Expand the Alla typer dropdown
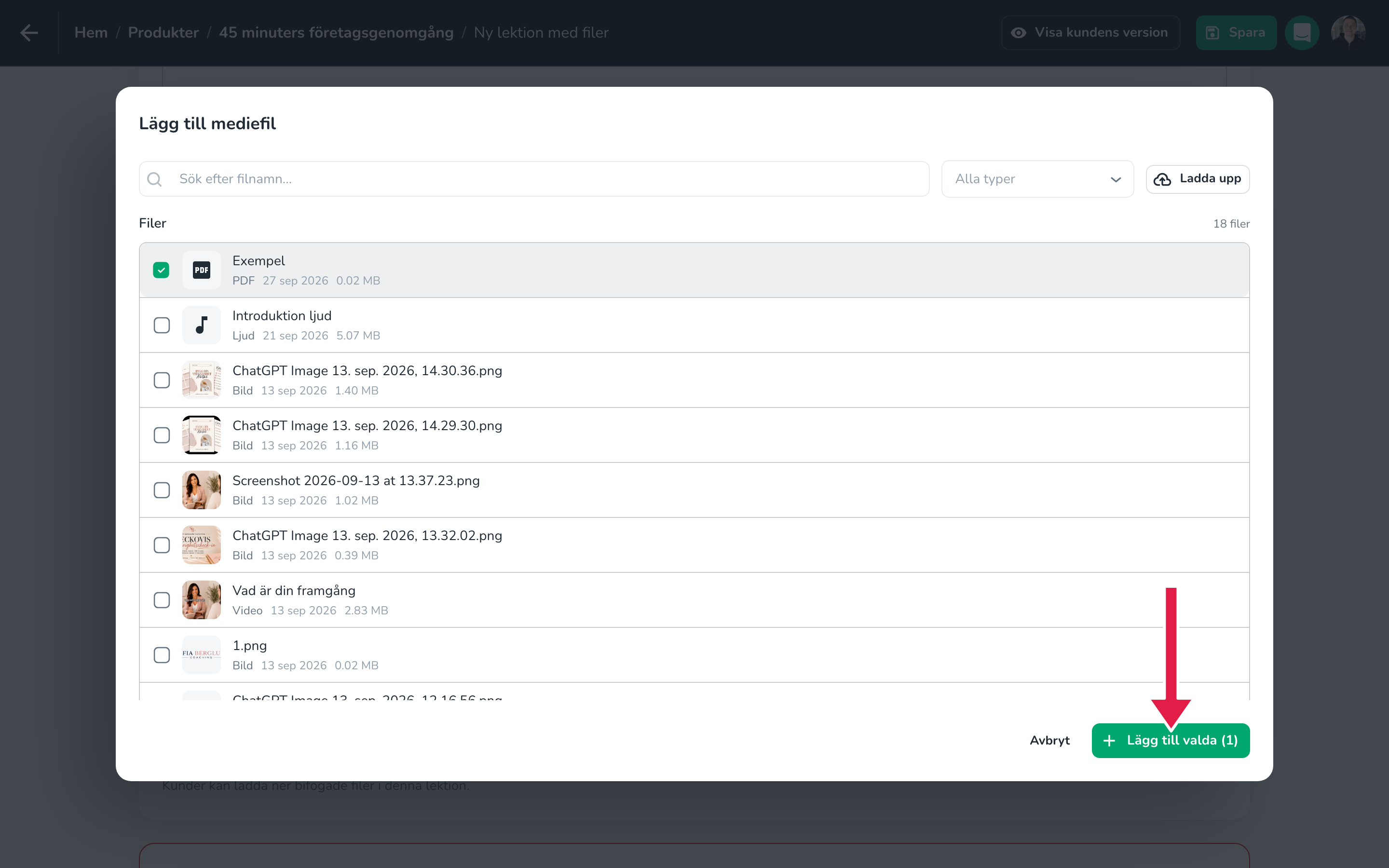The height and width of the screenshot is (868, 1389). 1037,179
